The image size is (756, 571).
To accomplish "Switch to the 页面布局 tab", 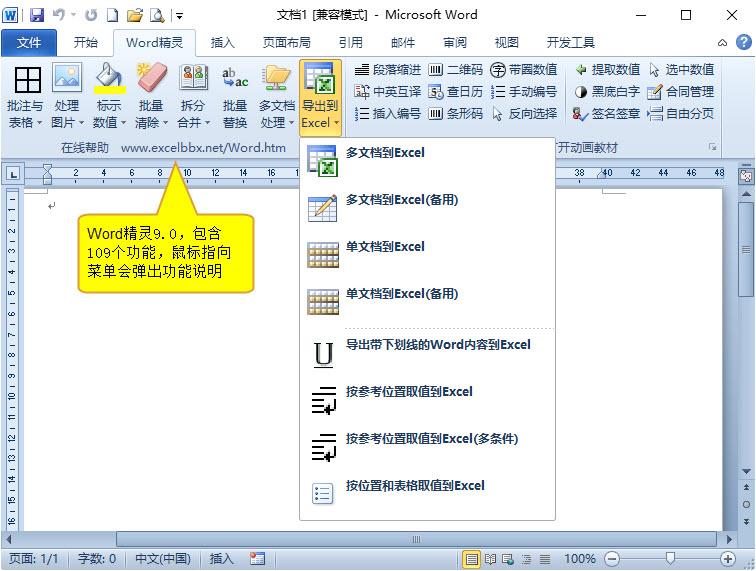I will [x=286, y=43].
